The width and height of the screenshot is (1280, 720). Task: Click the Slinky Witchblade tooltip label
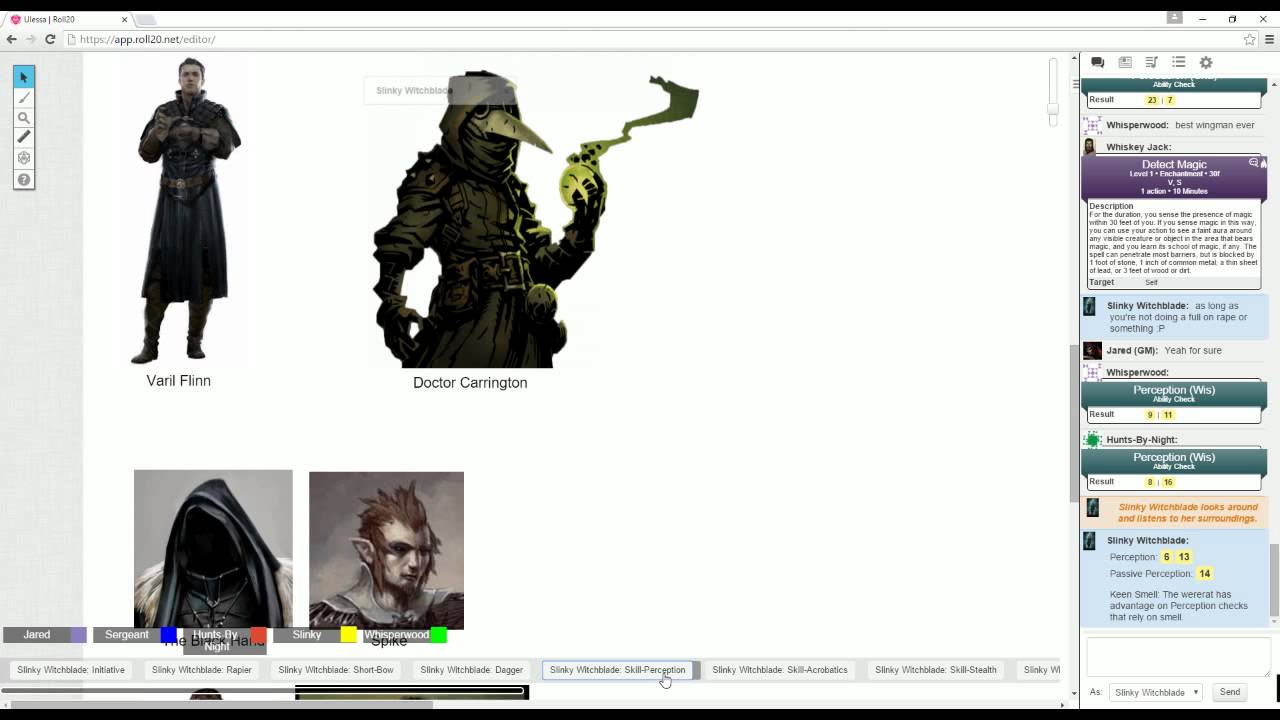[x=414, y=91]
